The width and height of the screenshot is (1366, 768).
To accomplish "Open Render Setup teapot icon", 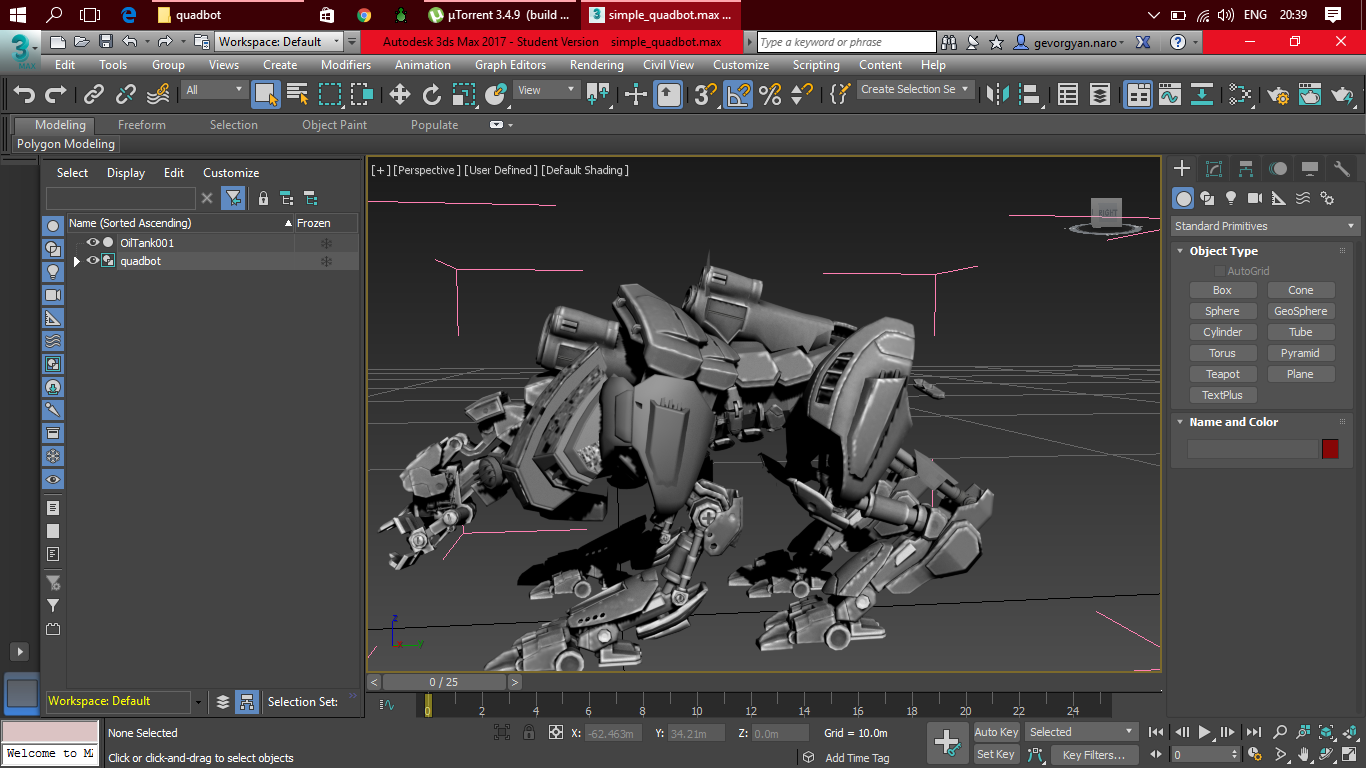I will (1278, 94).
